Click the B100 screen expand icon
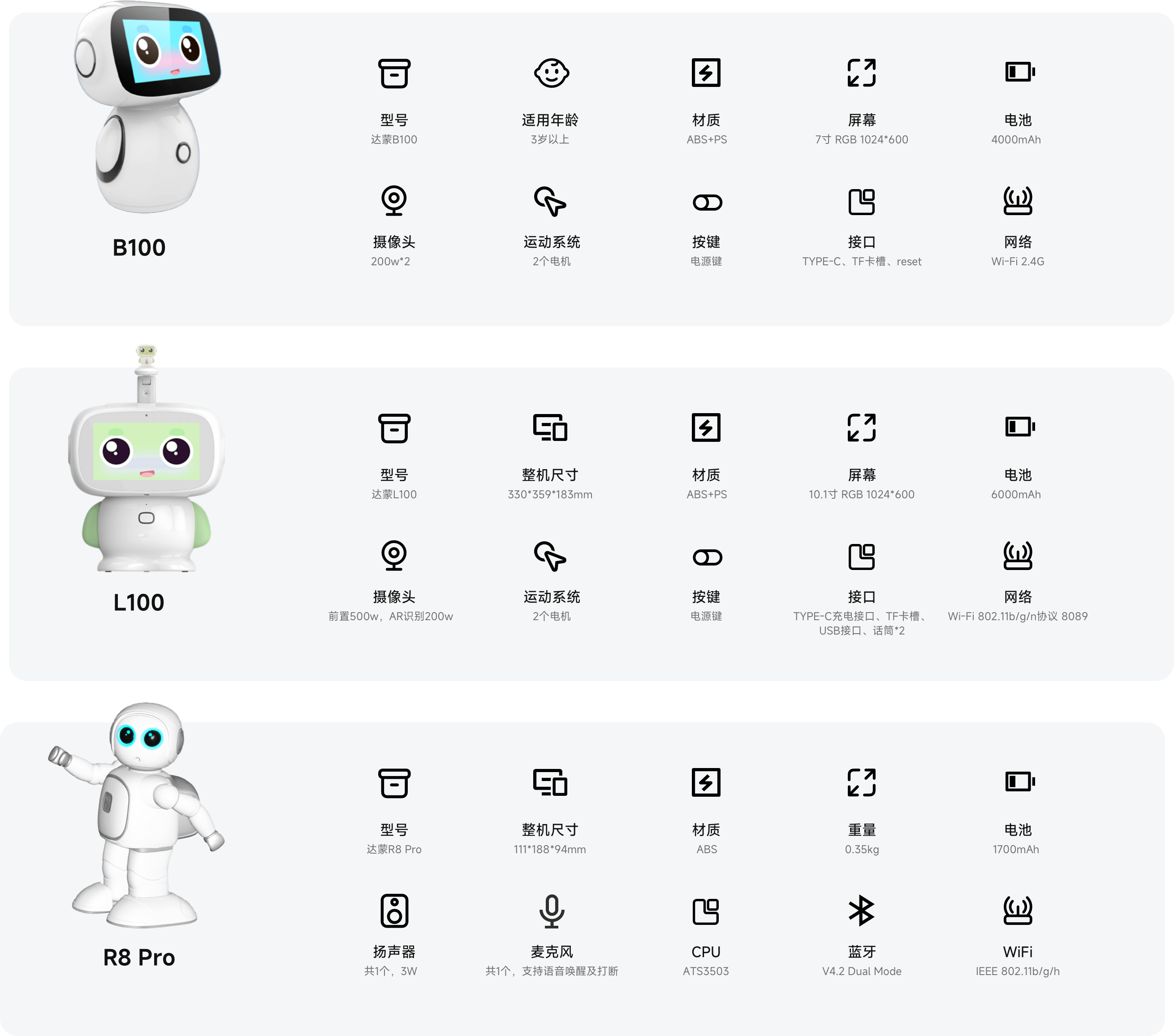1174x1036 pixels. point(862,73)
